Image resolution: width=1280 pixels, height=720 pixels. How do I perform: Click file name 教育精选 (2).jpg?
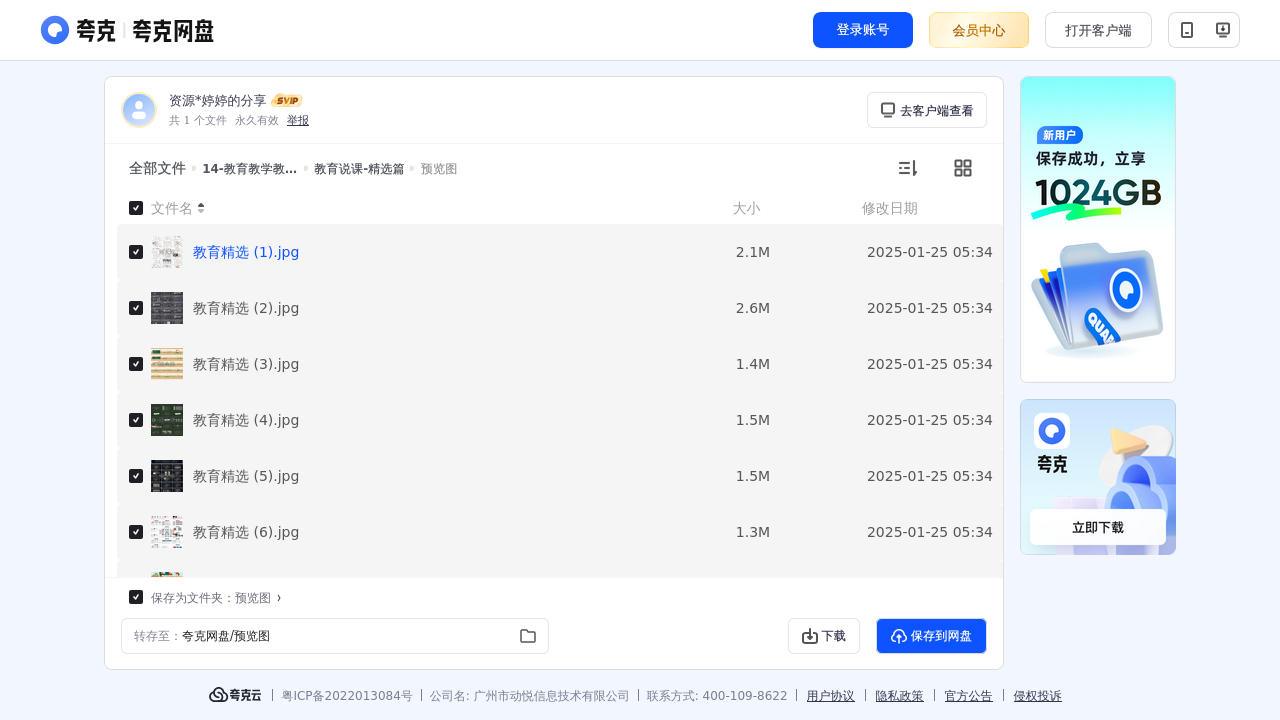pyautogui.click(x=246, y=308)
